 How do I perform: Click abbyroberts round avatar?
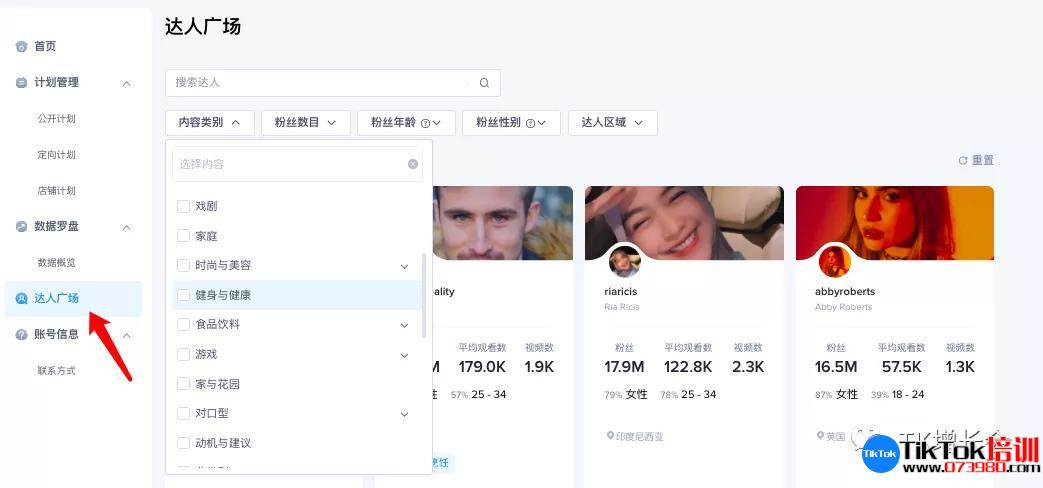tap(835, 262)
